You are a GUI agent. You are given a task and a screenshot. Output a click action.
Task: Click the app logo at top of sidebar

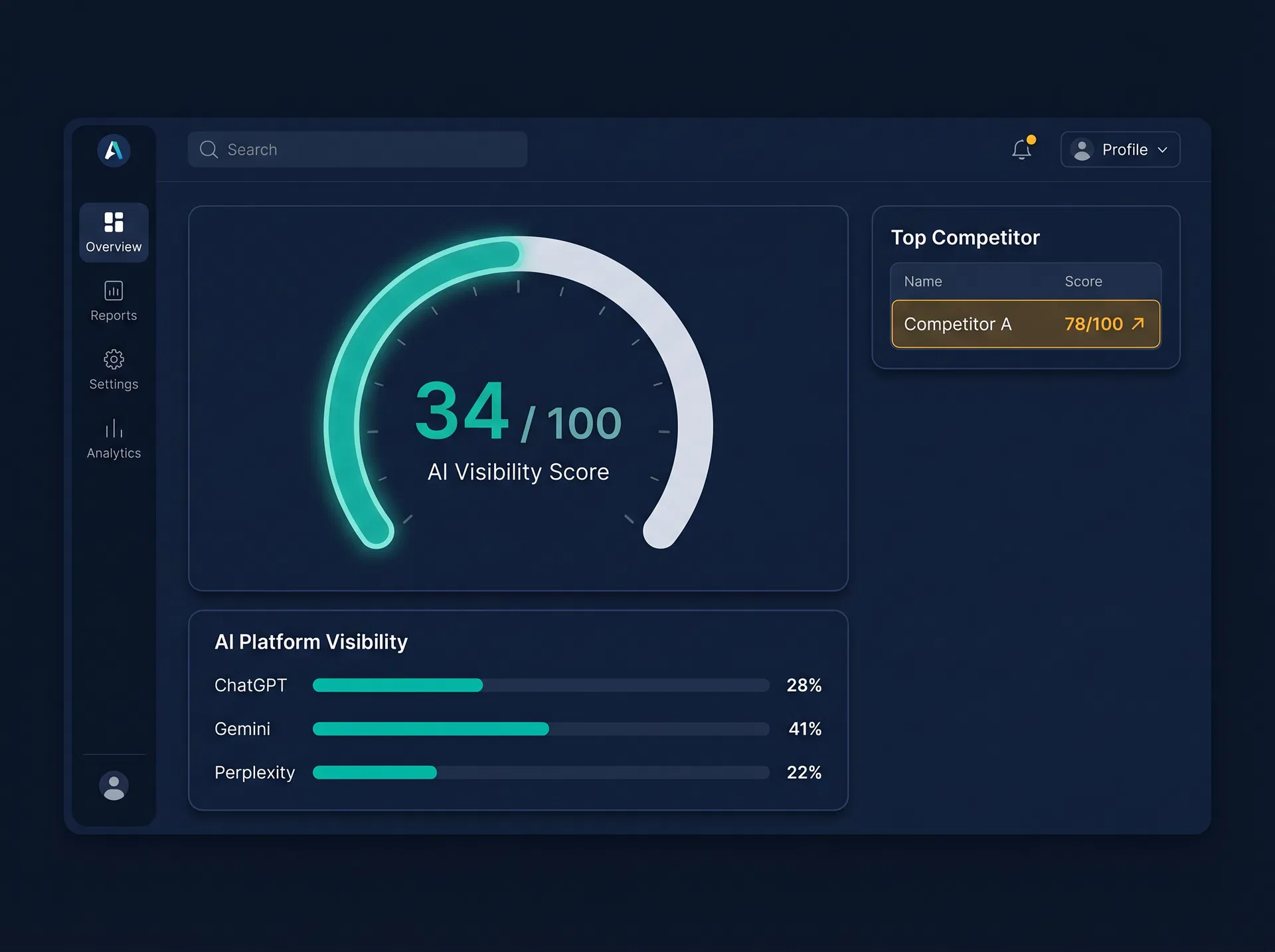(114, 151)
